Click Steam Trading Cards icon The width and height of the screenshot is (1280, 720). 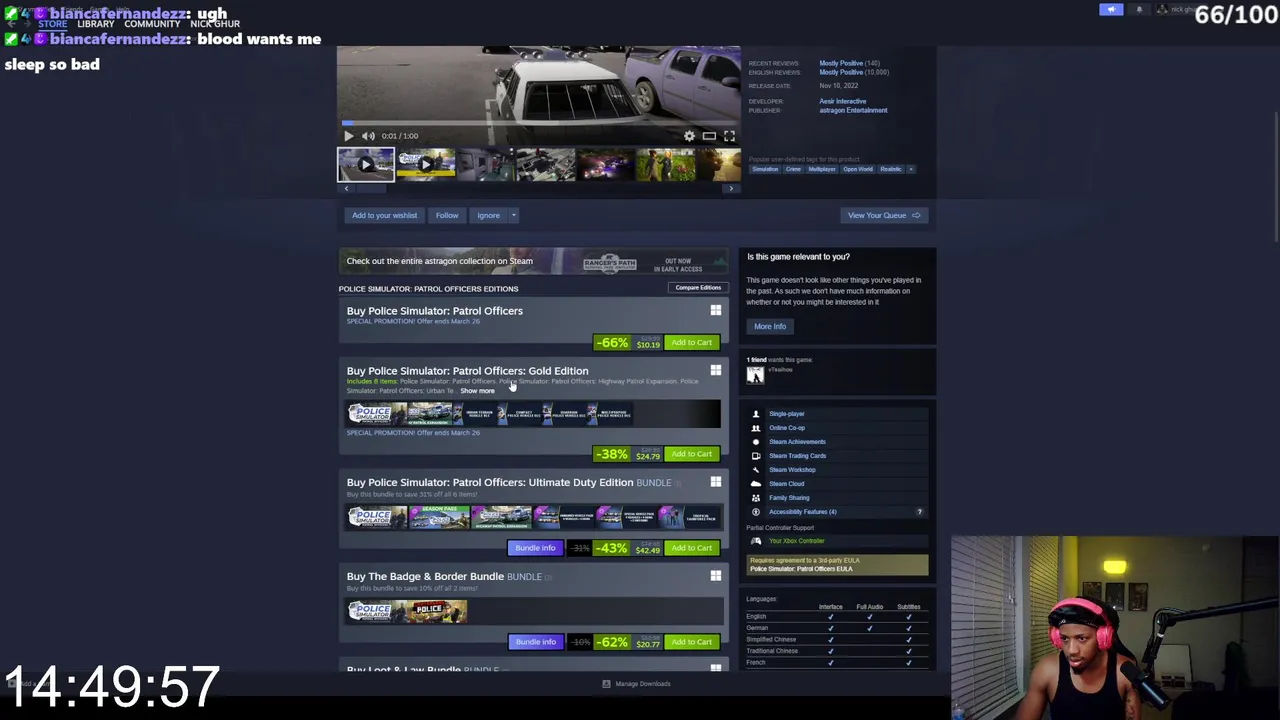(756, 456)
